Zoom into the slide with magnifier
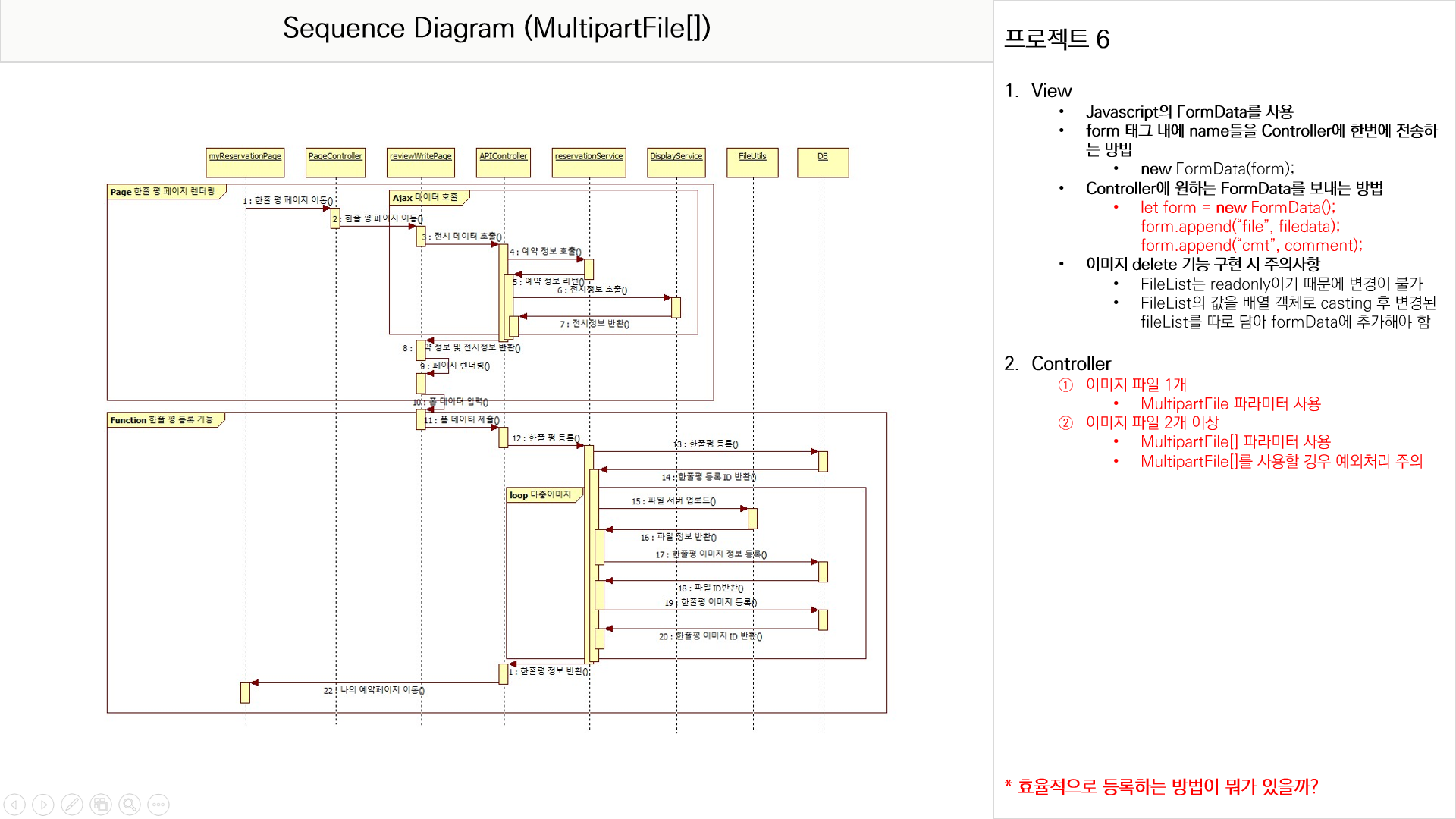The height and width of the screenshot is (819, 1456). 130,805
